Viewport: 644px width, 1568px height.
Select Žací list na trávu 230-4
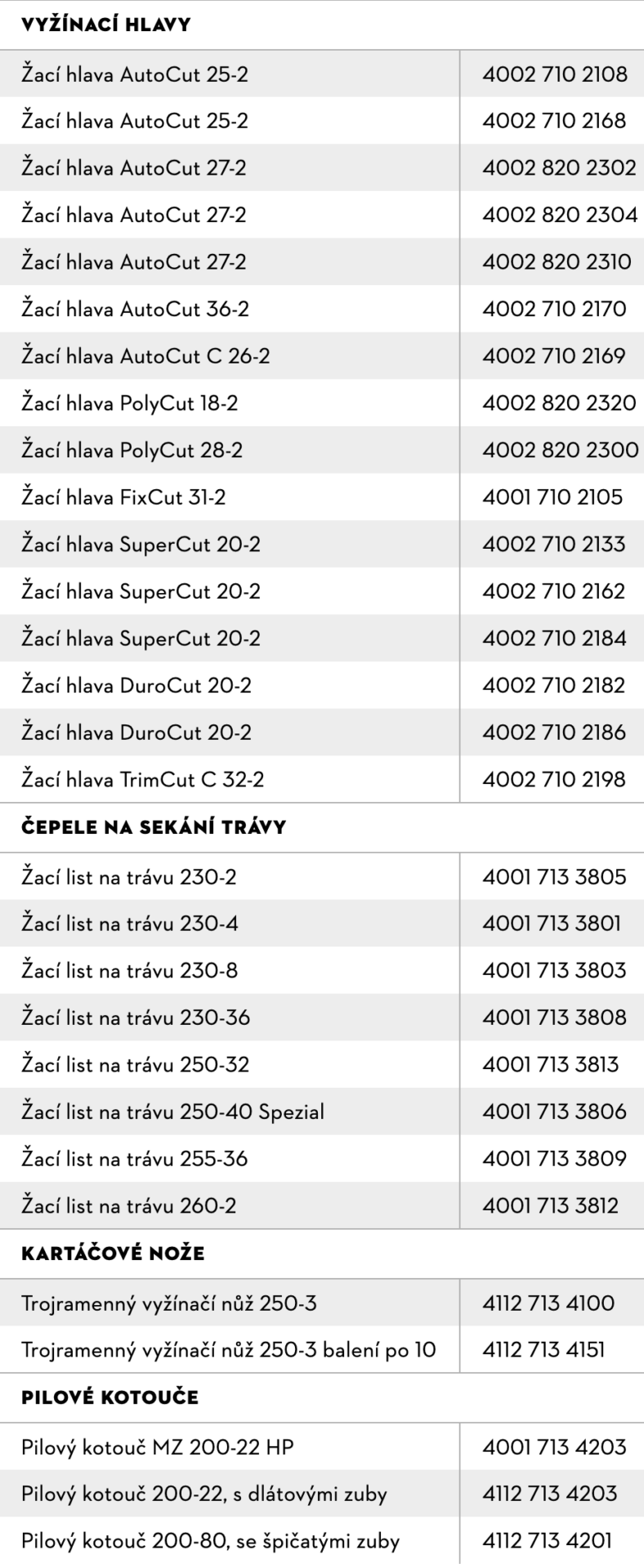pyautogui.click(x=130, y=924)
